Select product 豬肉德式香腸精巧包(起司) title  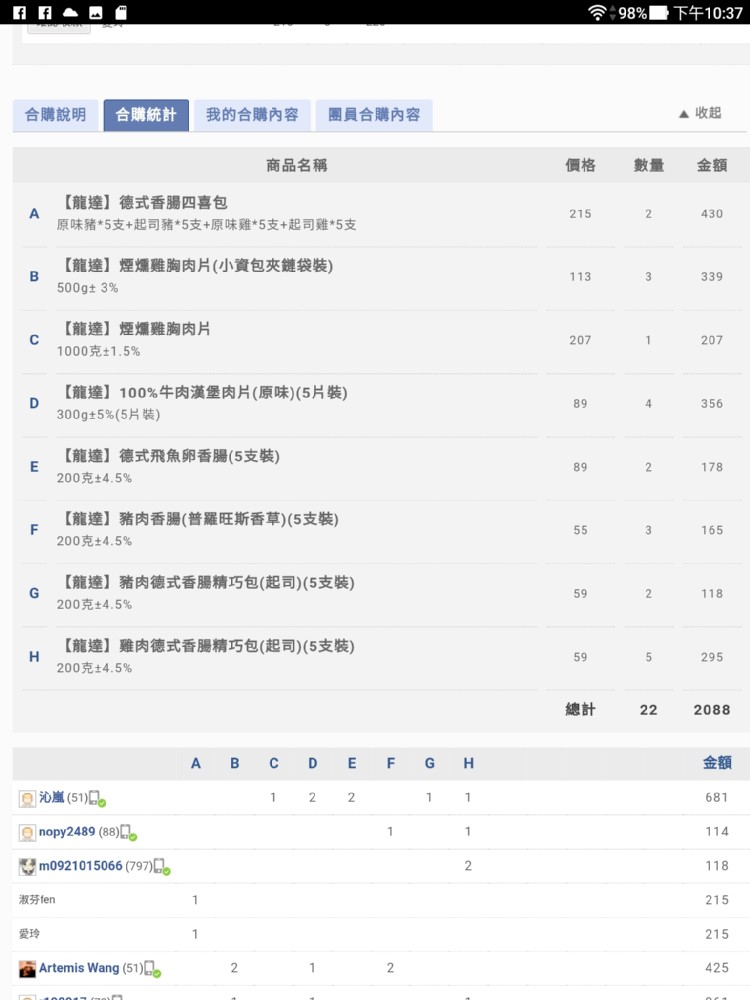click(x=207, y=582)
